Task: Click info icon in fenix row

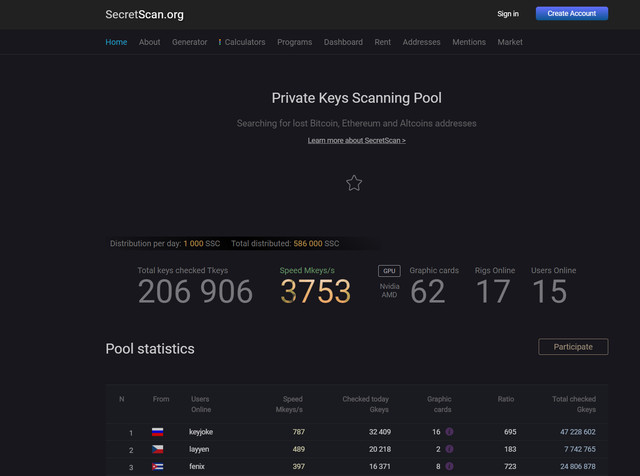Action: 449,466
